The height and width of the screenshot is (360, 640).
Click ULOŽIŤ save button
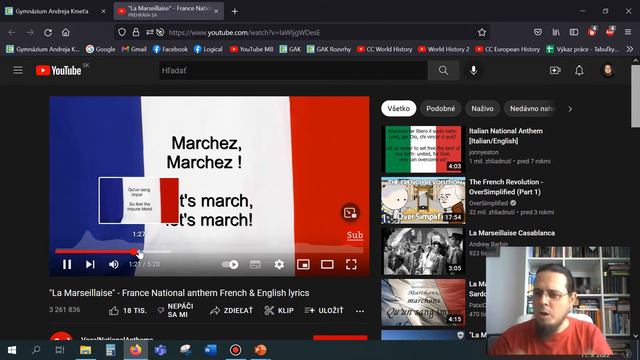(x=324, y=311)
